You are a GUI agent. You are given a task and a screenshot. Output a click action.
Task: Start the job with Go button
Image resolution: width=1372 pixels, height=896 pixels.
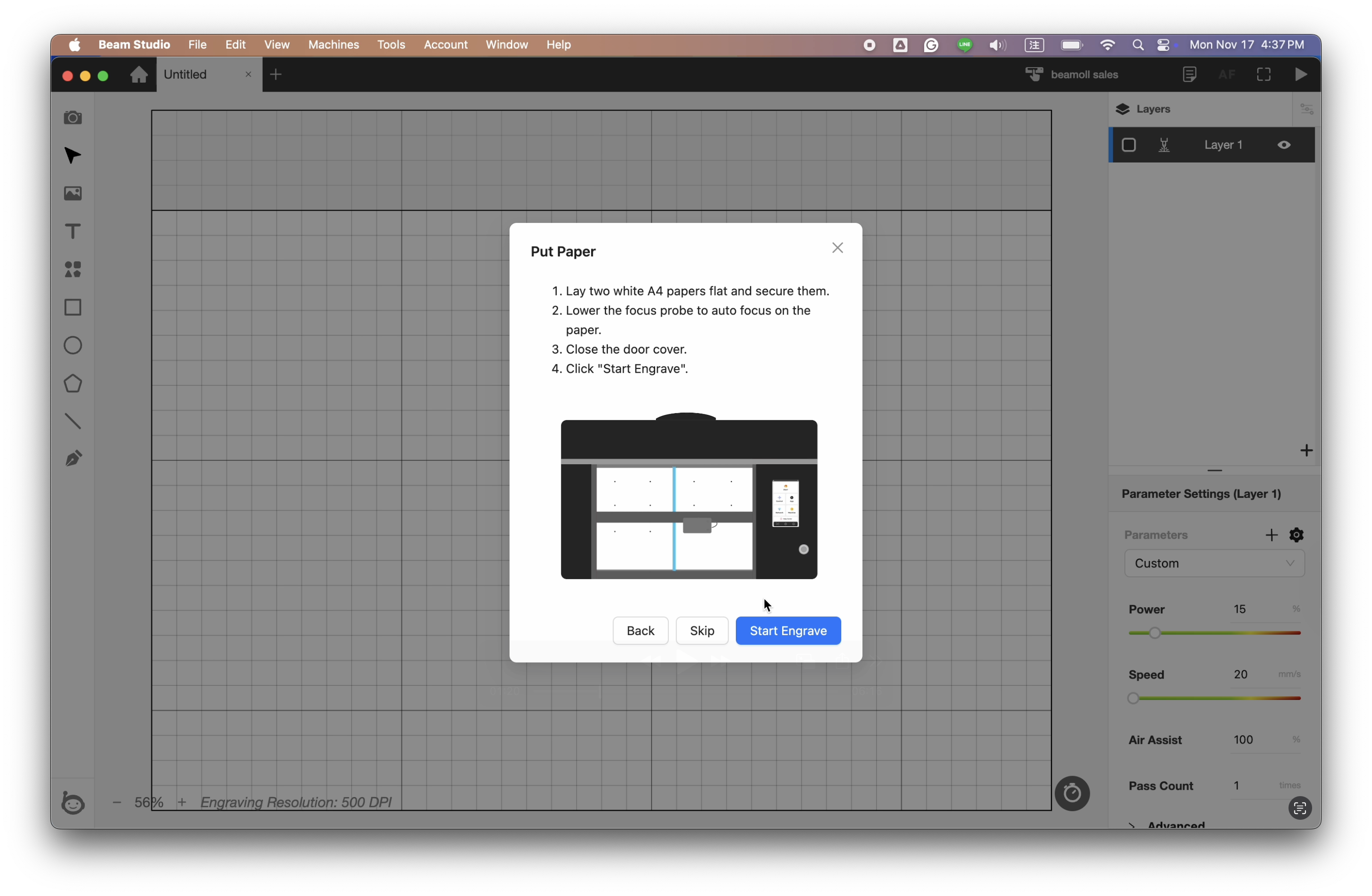pyautogui.click(x=1300, y=74)
